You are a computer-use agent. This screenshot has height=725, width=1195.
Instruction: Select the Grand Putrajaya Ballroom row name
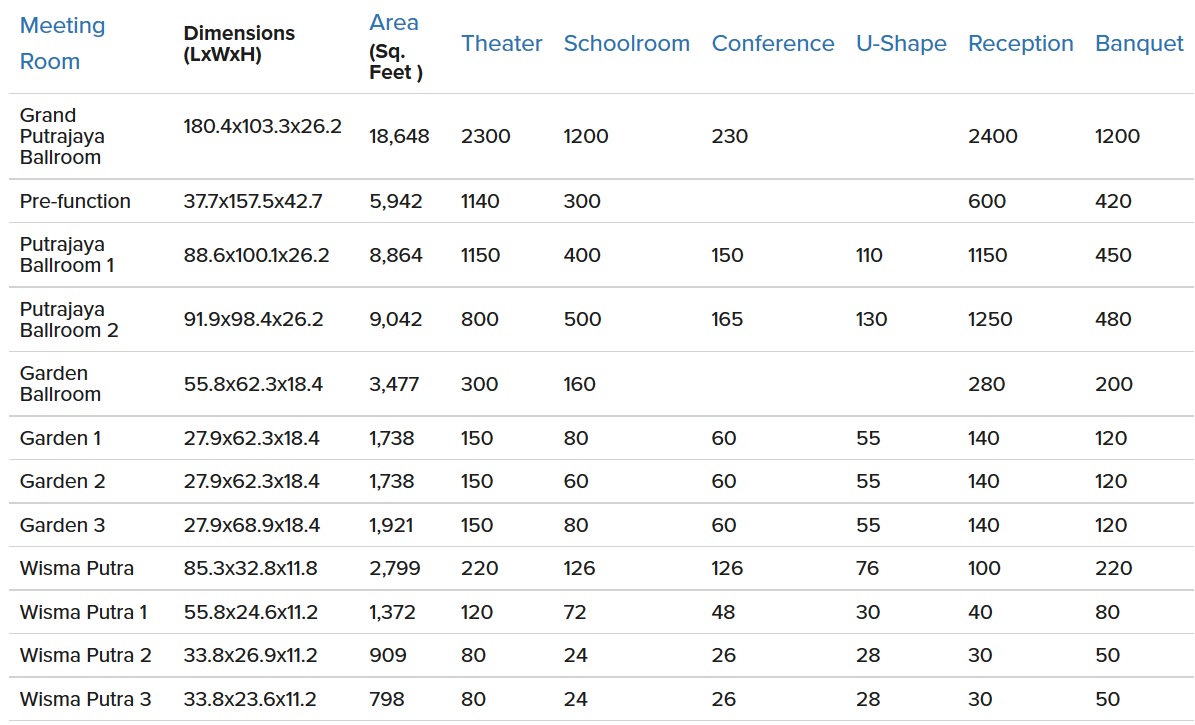pyautogui.click(x=62, y=136)
